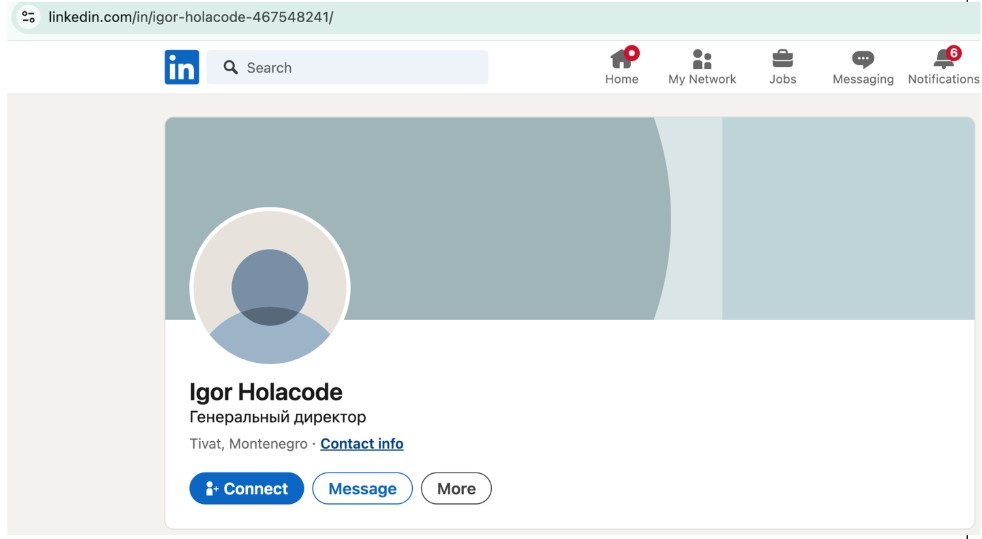Screen dimensions: 982x539
Task: Open Home via the house icon
Action: [620, 59]
